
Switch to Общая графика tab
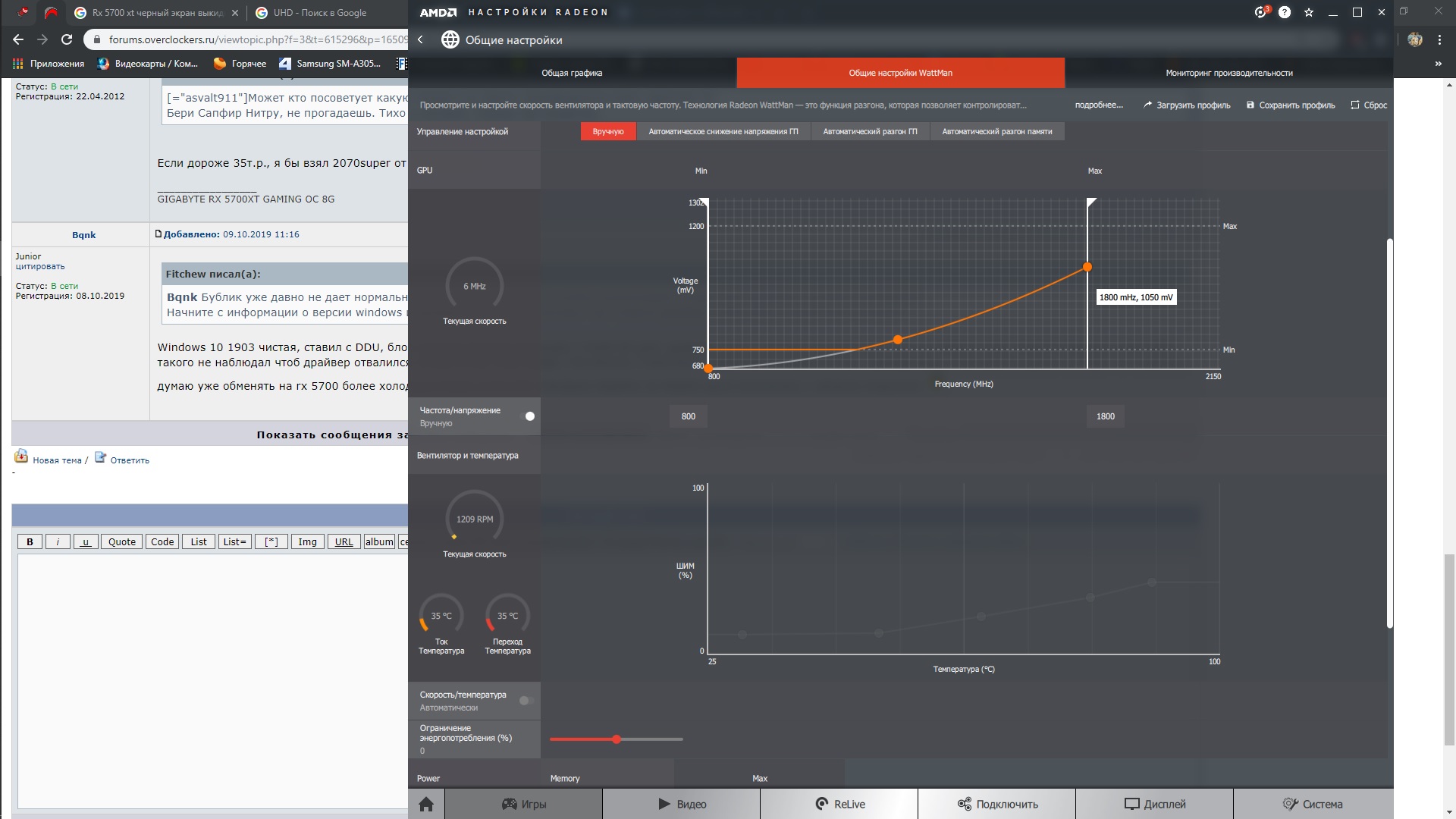(x=572, y=74)
